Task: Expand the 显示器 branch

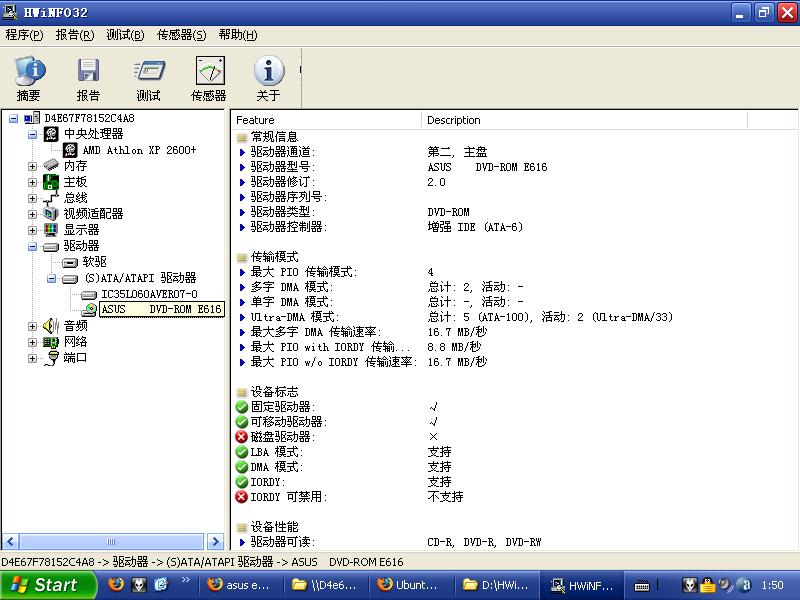Action: (x=33, y=230)
